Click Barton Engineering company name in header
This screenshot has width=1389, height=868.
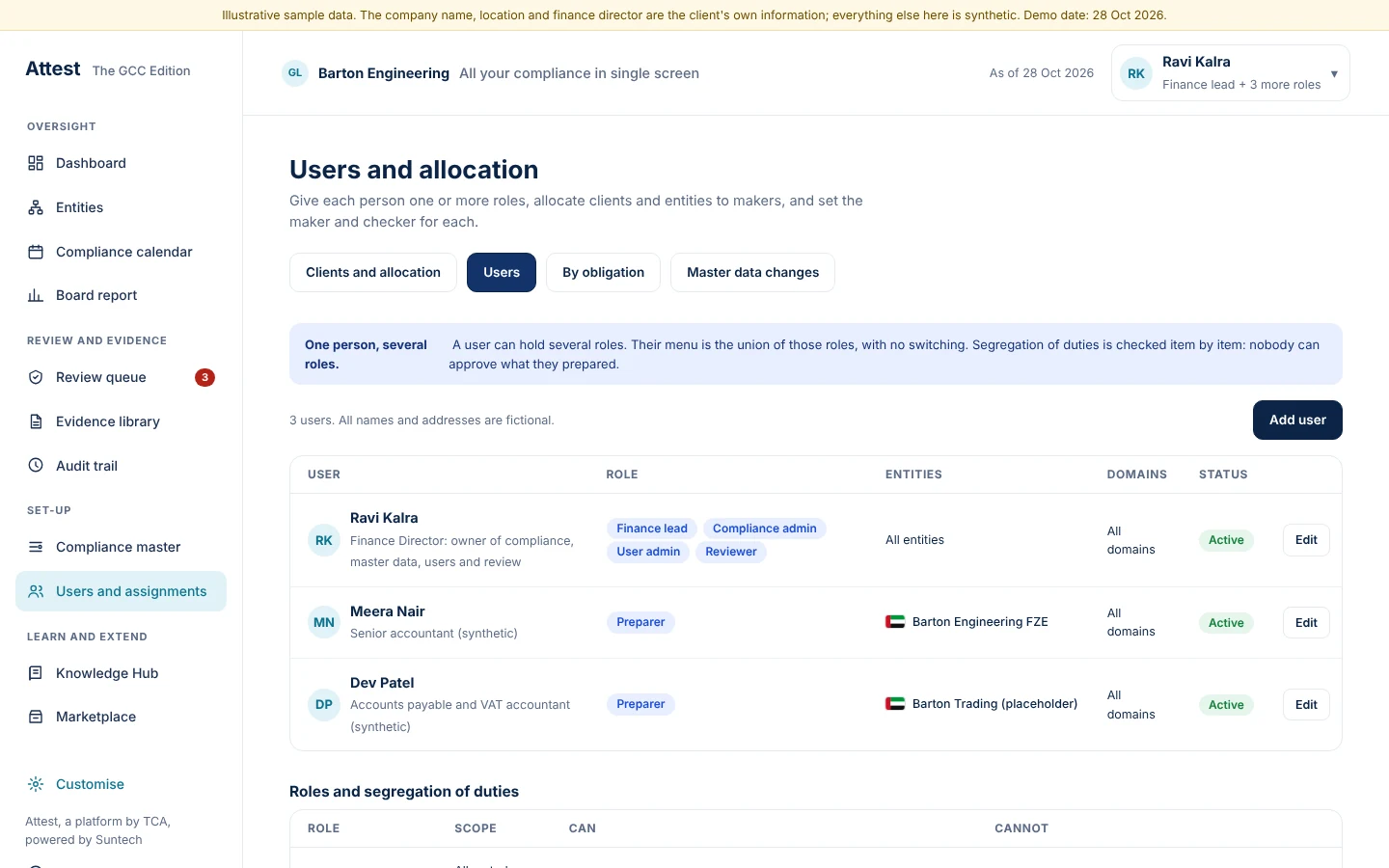pyautogui.click(x=384, y=73)
